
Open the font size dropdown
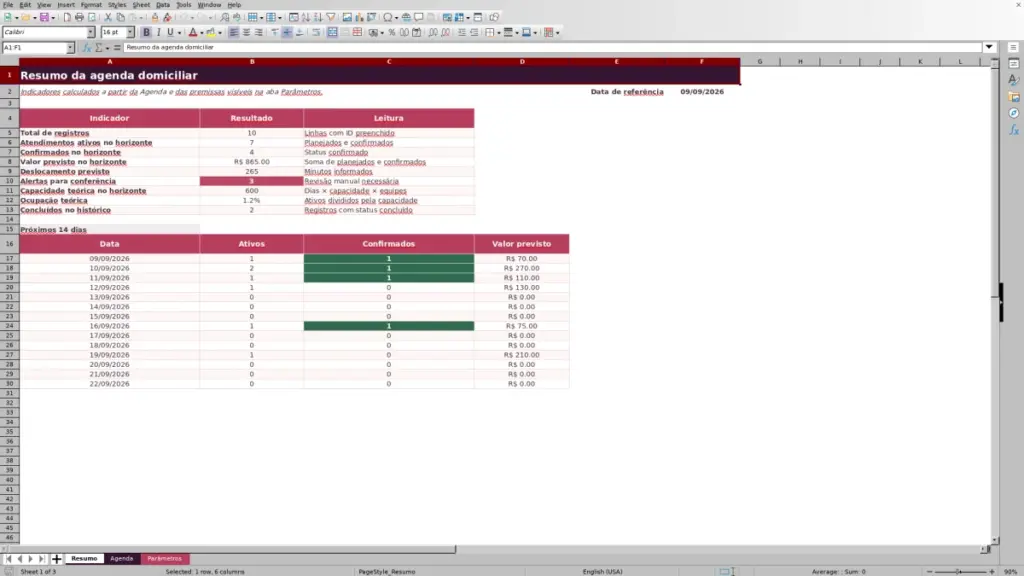(130, 33)
